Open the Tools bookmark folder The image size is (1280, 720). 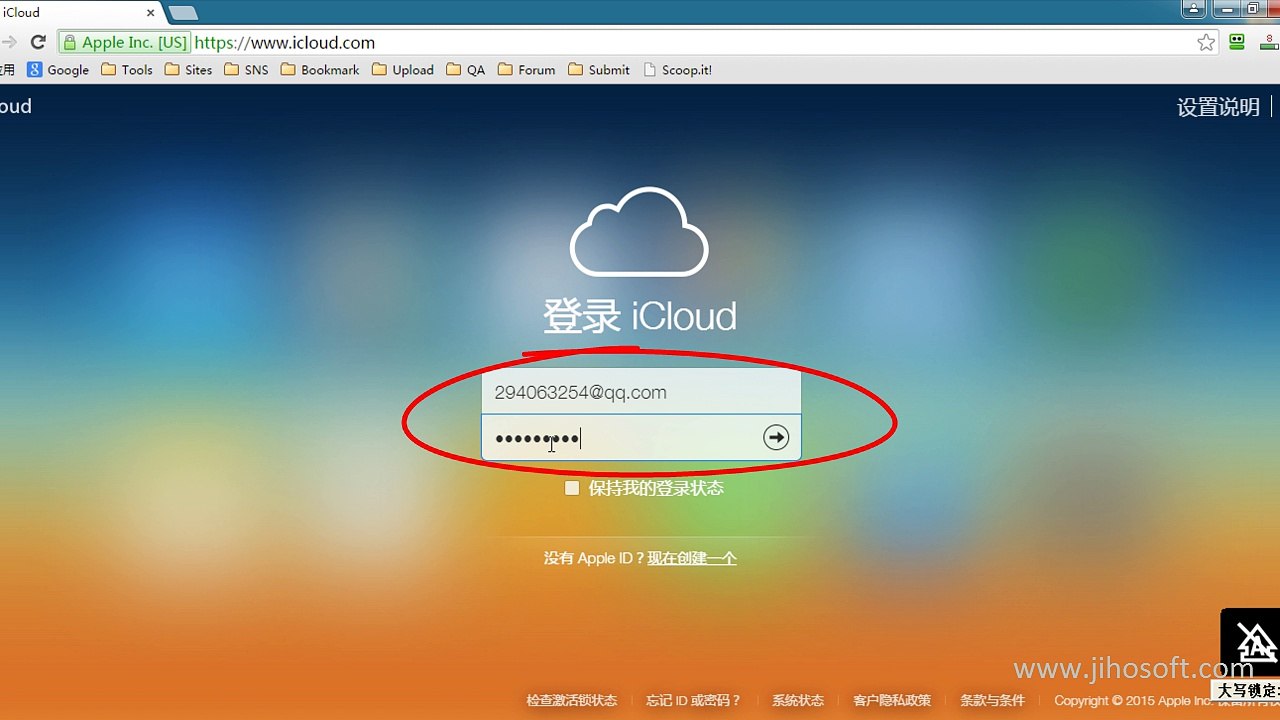pos(127,70)
